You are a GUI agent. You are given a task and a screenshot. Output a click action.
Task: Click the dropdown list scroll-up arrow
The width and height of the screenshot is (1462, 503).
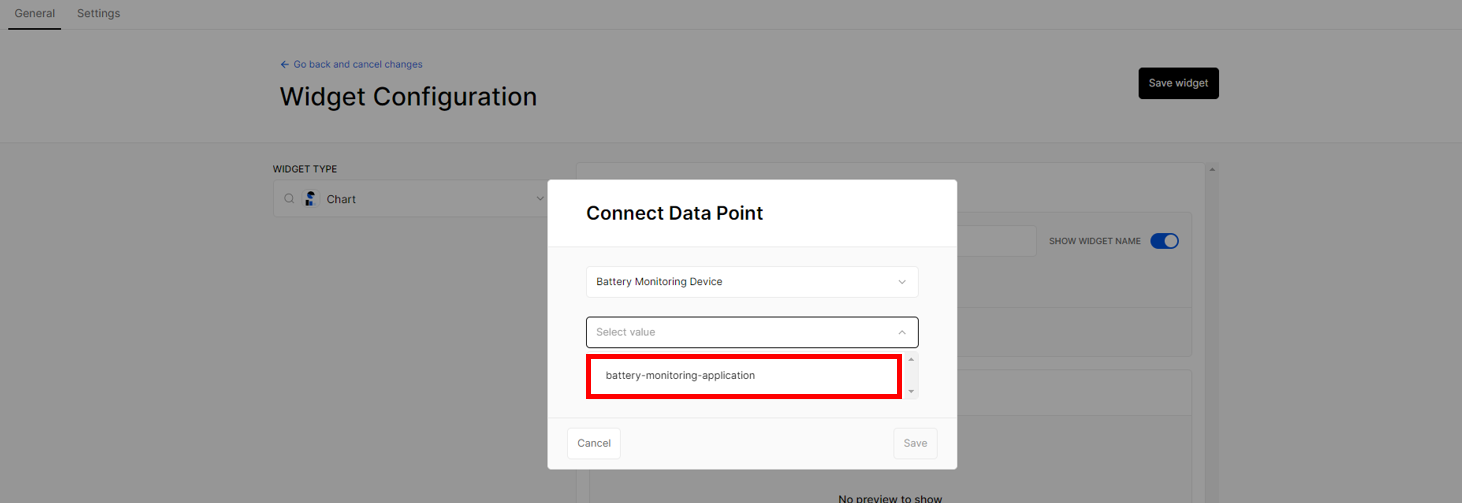tap(911, 360)
